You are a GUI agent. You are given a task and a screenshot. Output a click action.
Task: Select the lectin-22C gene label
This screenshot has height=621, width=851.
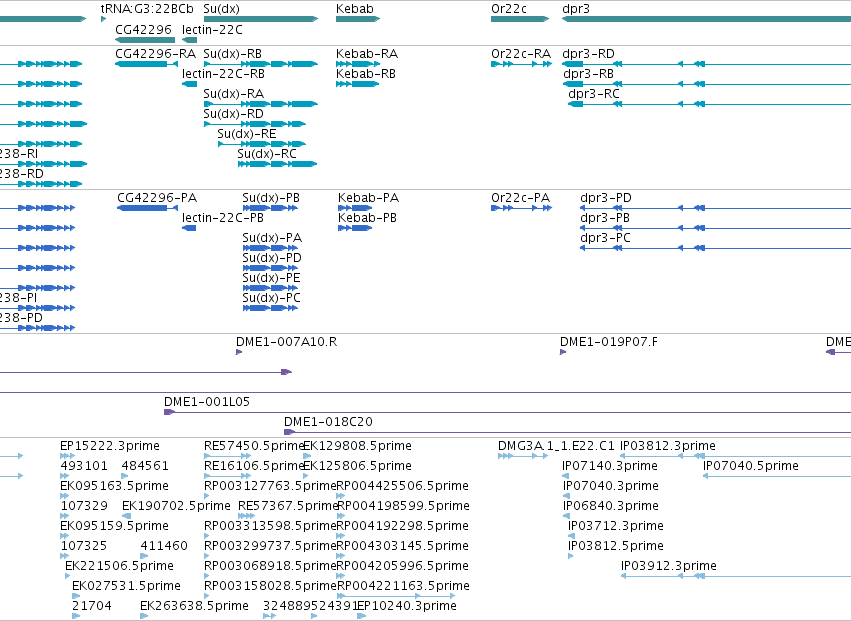tap(212, 30)
